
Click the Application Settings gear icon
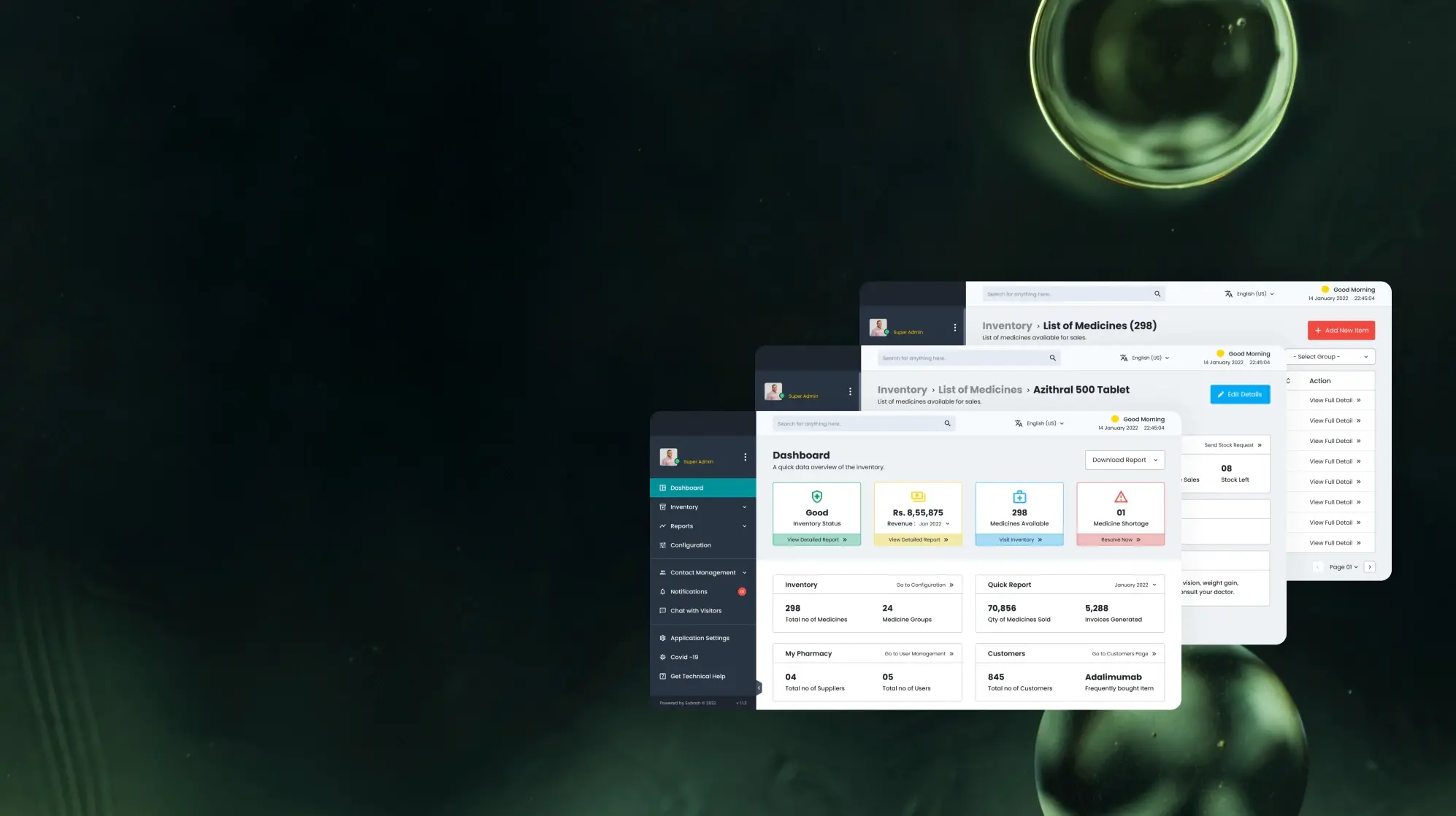[x=662, y=637]
